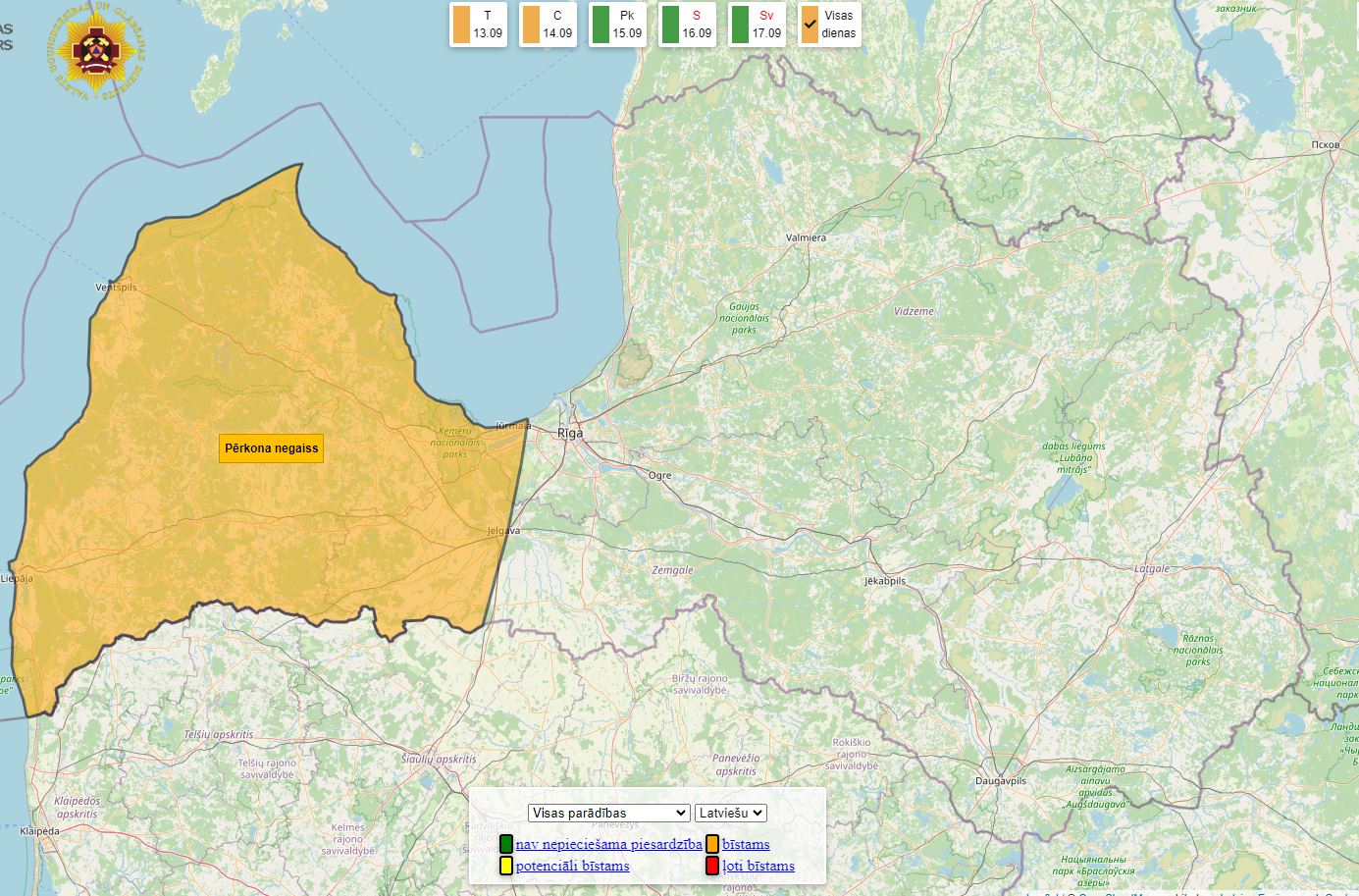Follow the potenciāli bīstams link
This screenshot has width=1359, height=896.
572,866
